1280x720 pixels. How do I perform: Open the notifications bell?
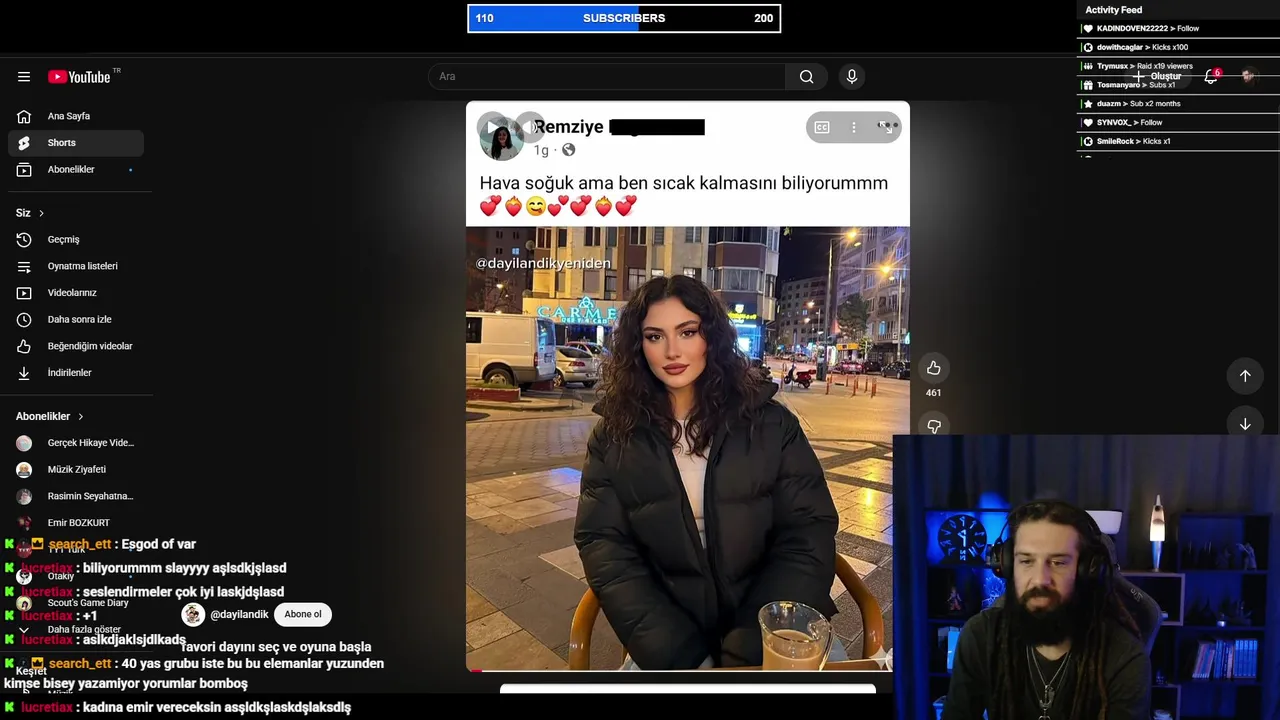(1211, 77)
